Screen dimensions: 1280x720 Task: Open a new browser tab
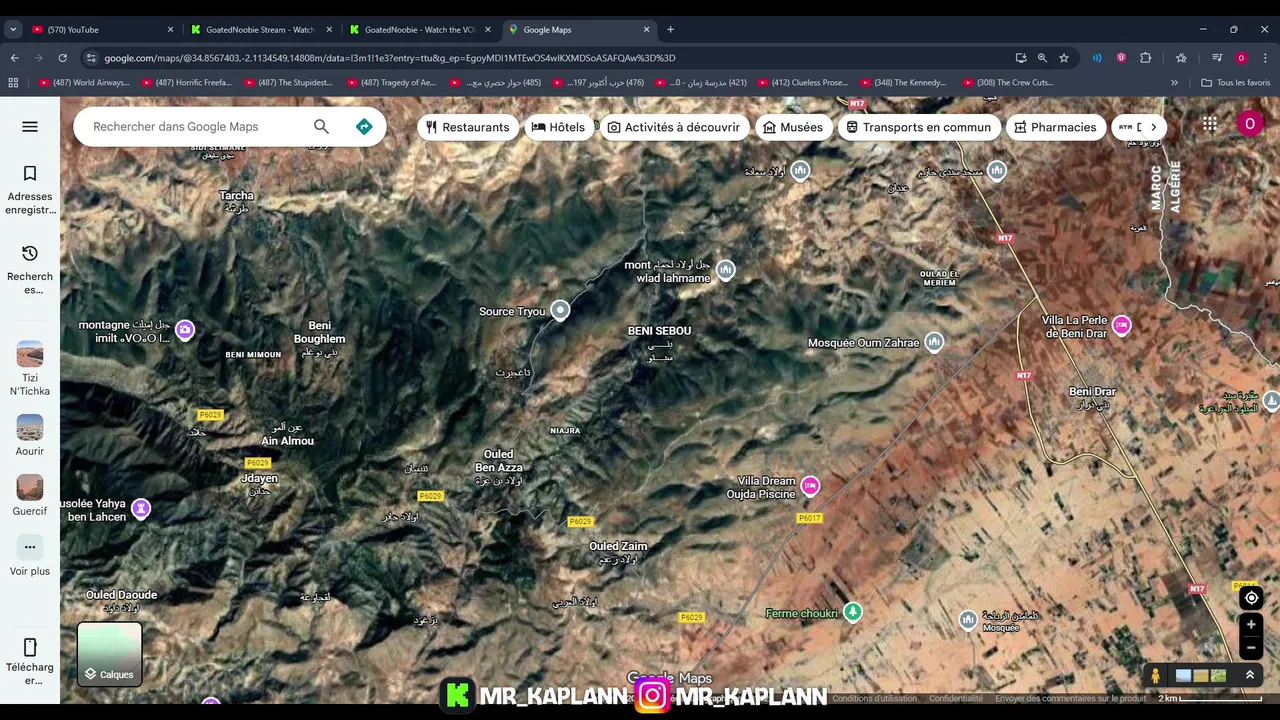point(670,30)
